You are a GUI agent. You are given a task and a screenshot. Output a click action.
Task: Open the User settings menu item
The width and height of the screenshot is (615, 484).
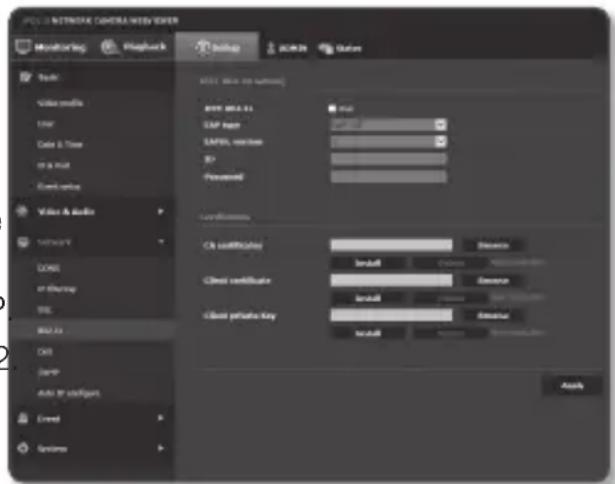point(45,124)
